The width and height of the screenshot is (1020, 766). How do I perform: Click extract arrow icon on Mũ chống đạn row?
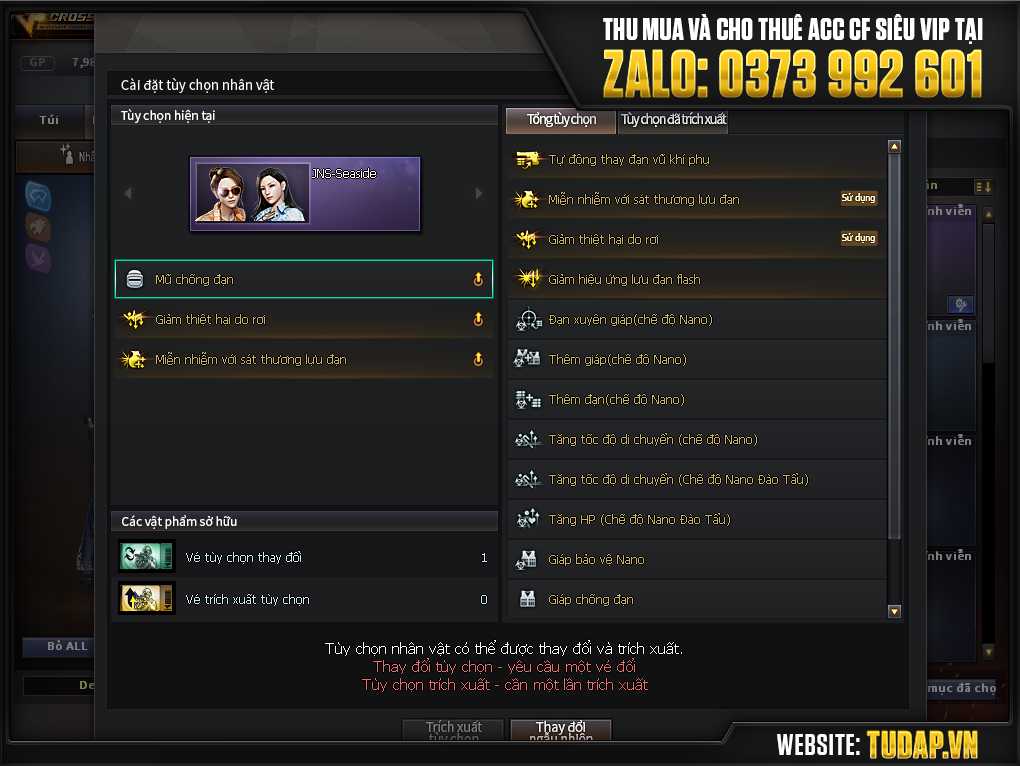[x=478, y=279]
